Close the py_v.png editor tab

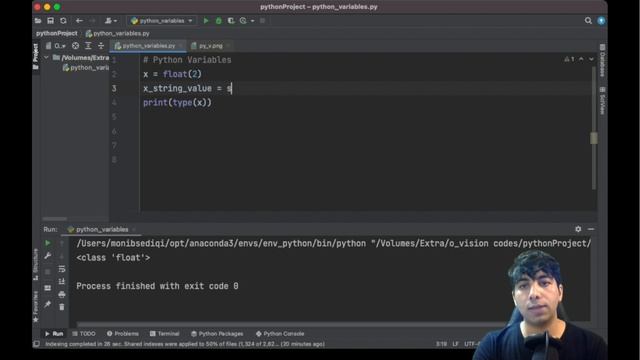pos(228,46)
